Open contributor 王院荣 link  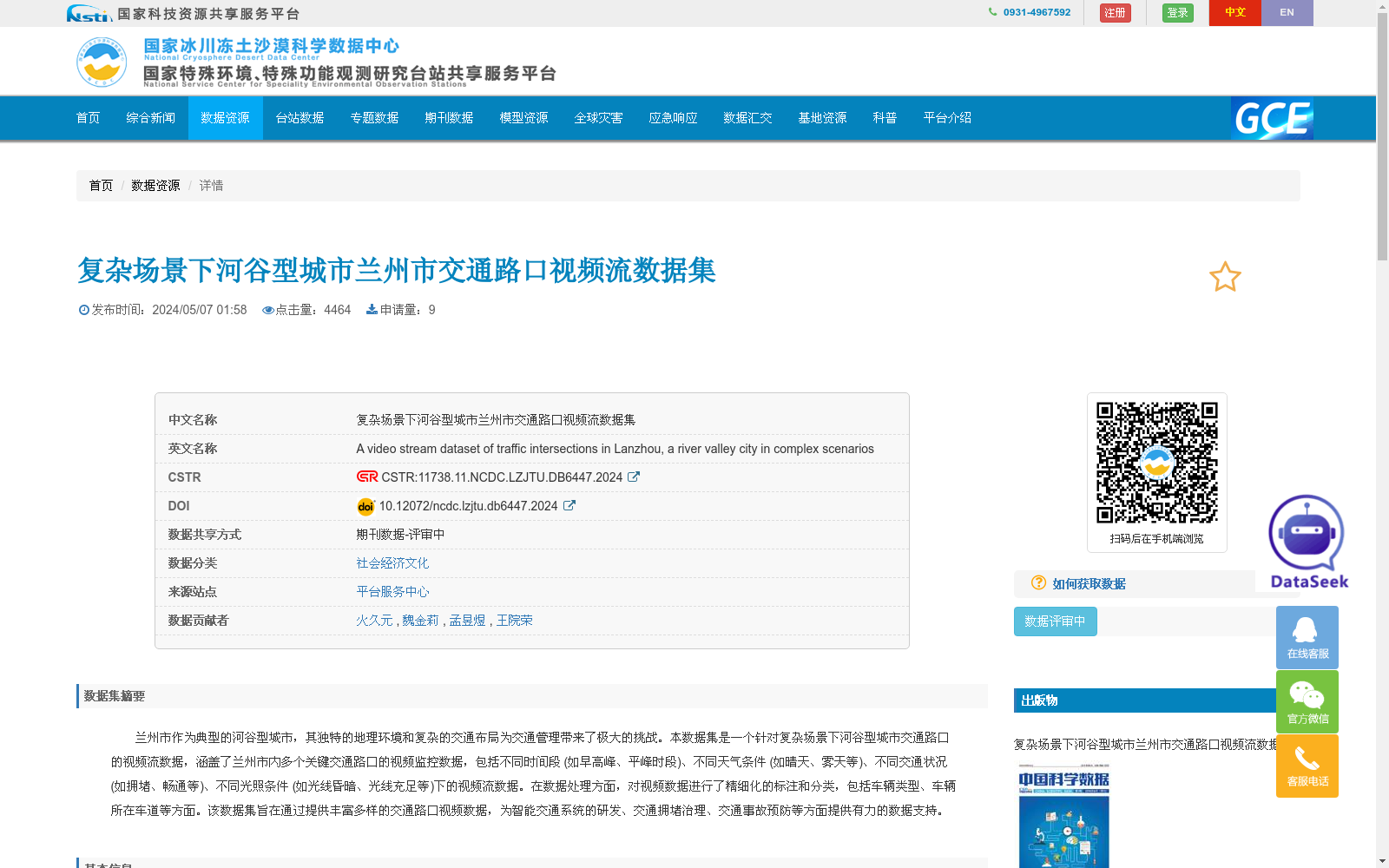pos(515,621)
